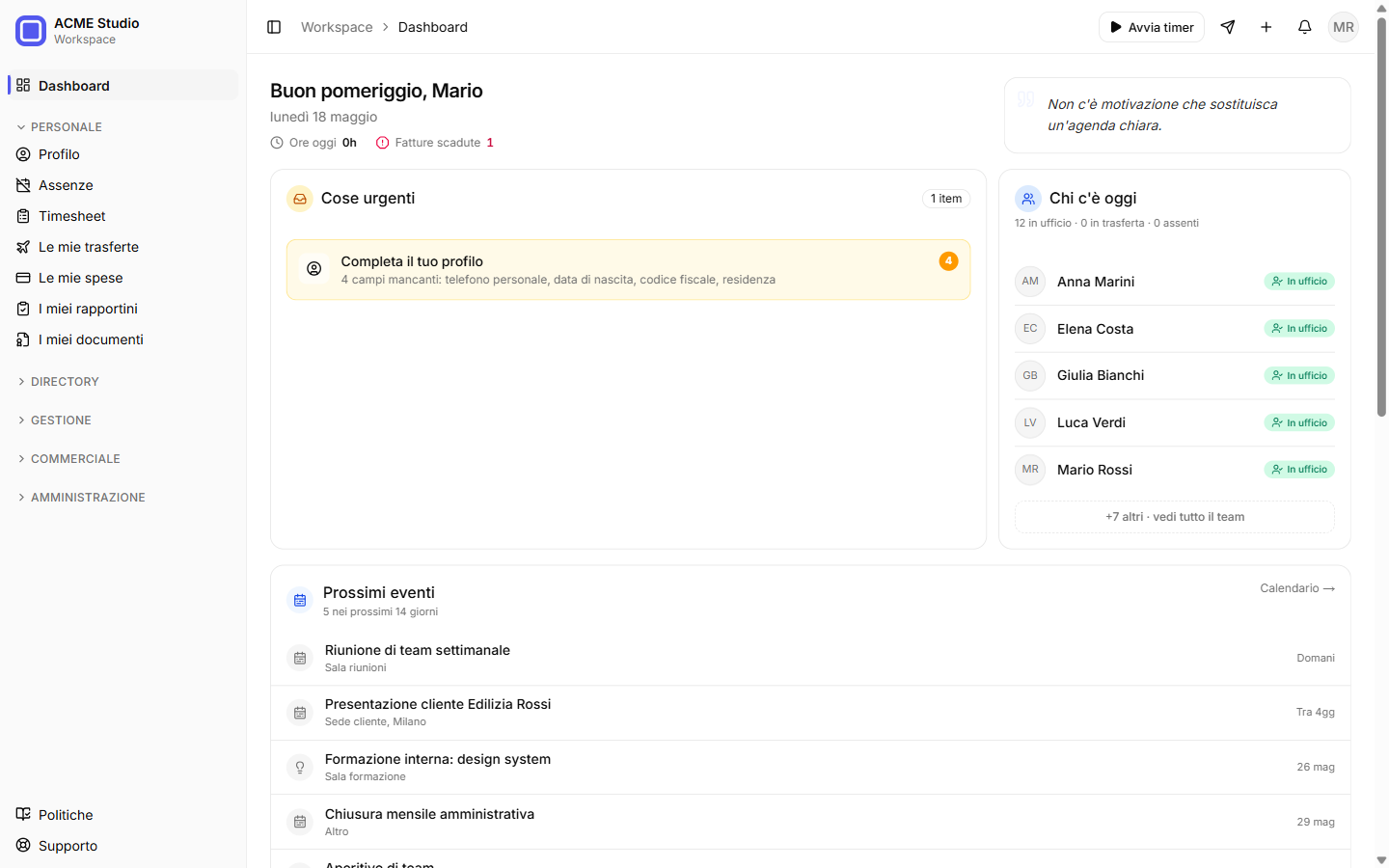Viewport: 1389px width, 868px height.
Task: Click the ACME Studio logo icon
Action: click(31, 31)
